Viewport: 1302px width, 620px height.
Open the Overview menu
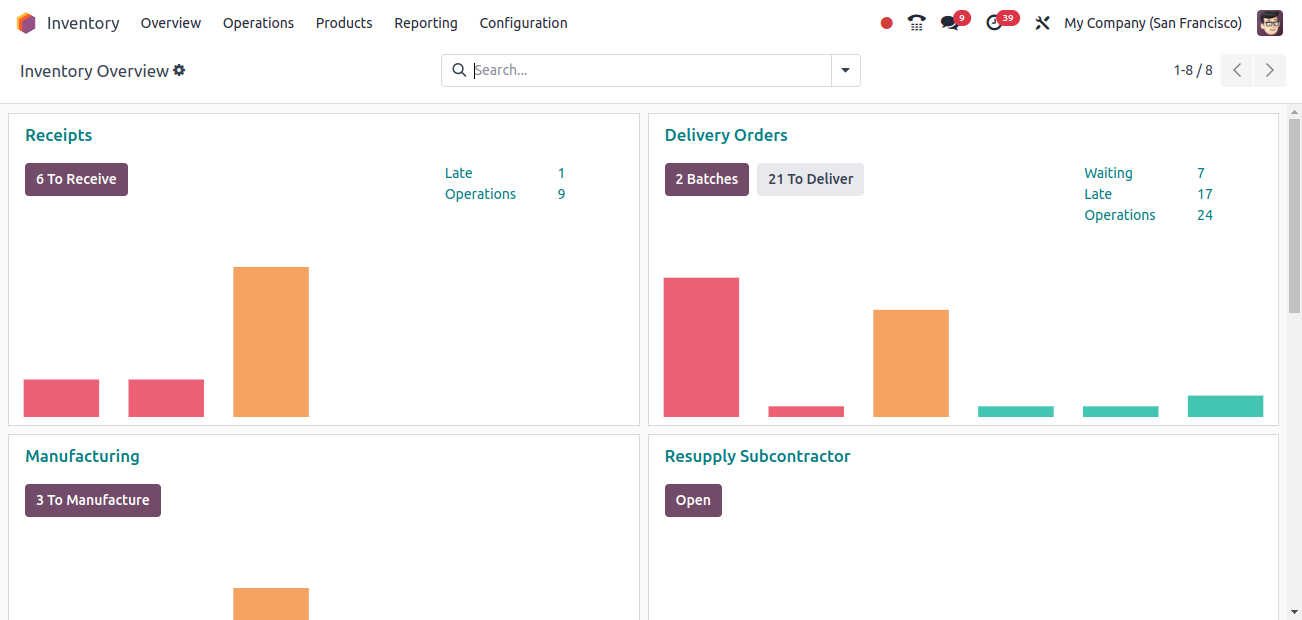pos(171,23)
